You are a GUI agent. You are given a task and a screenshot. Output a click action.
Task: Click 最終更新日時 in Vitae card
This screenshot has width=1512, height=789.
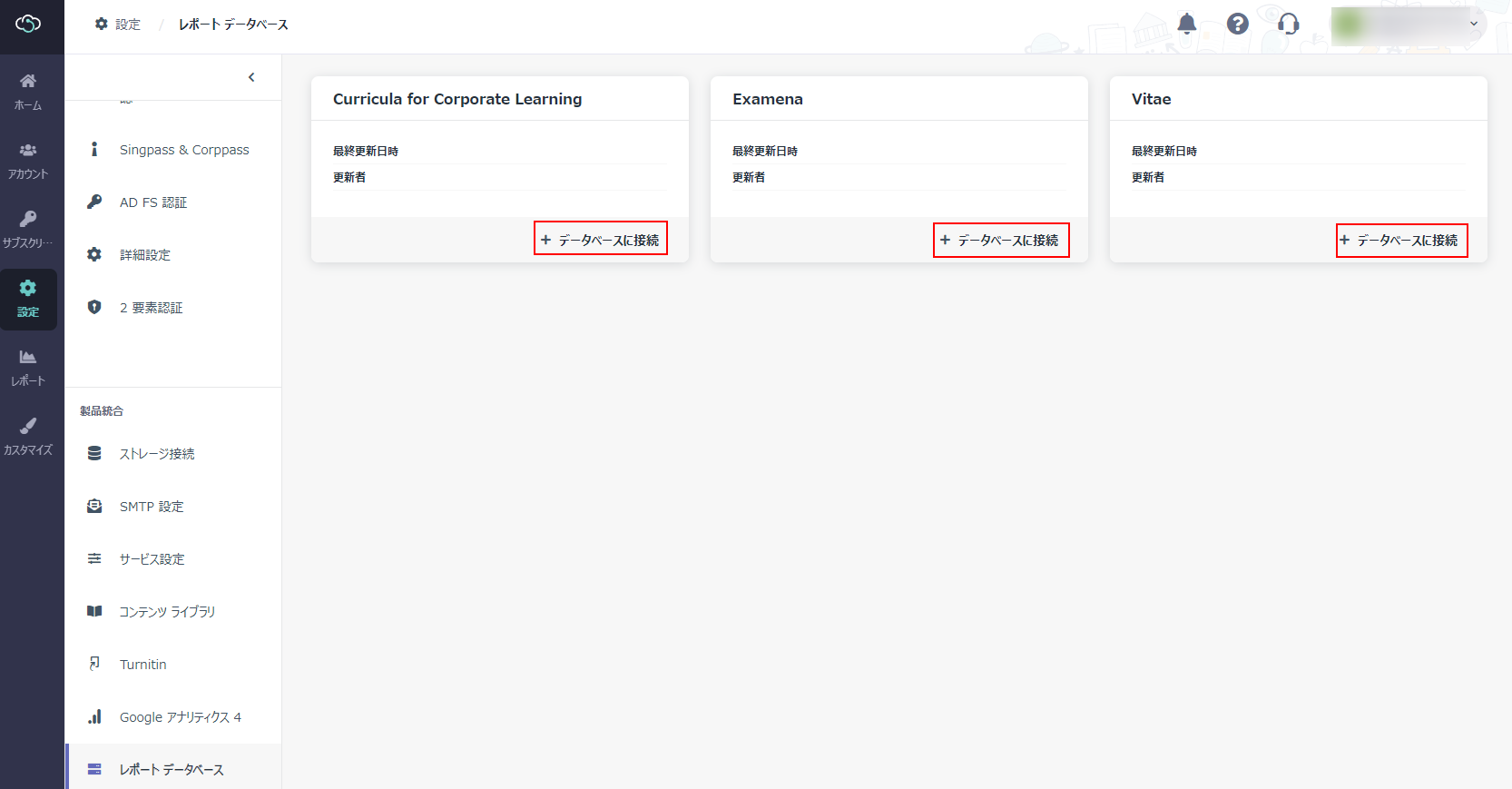tap(1164, 152)
